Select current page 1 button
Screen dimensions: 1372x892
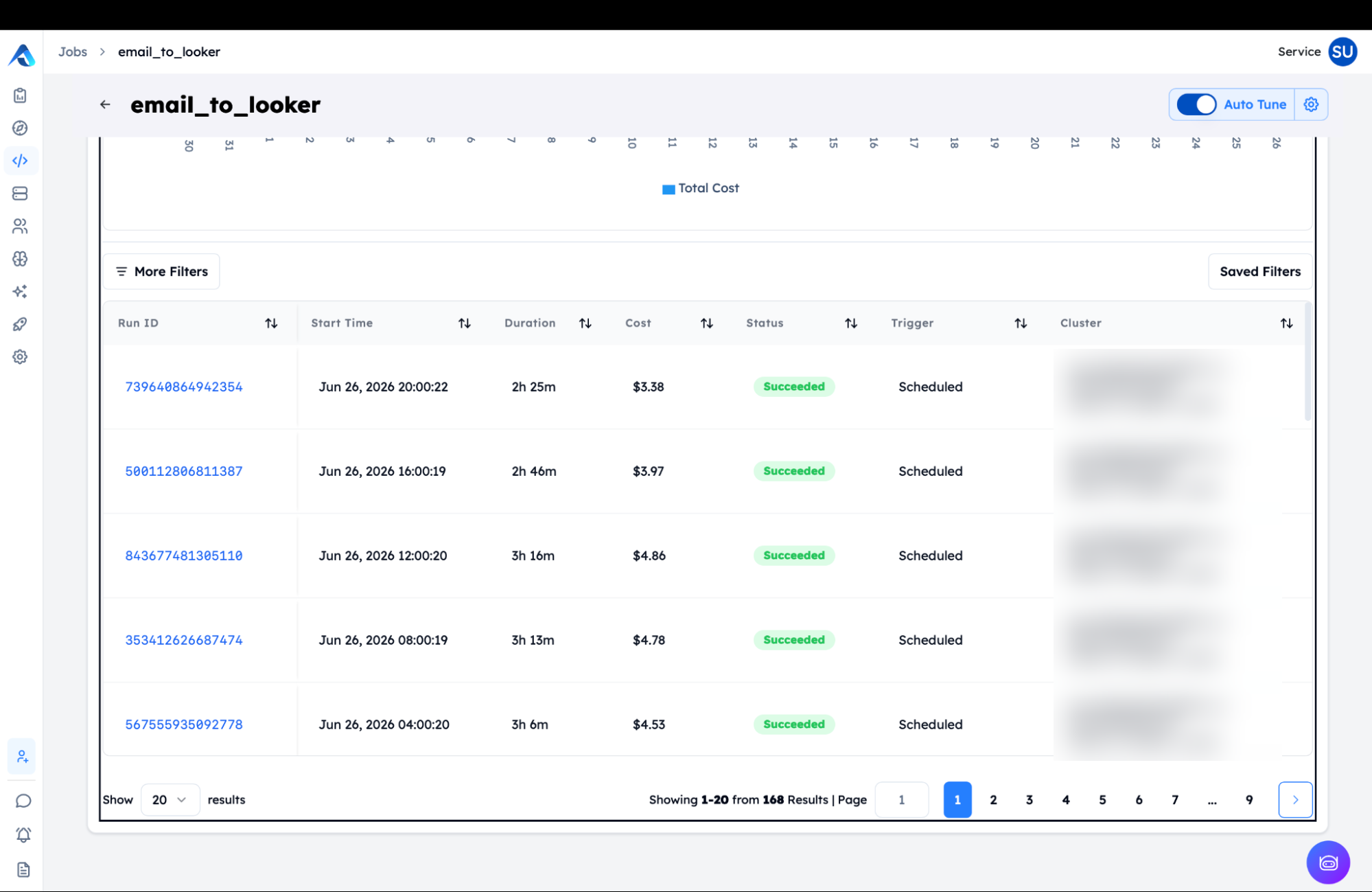[x=957, y=800]
